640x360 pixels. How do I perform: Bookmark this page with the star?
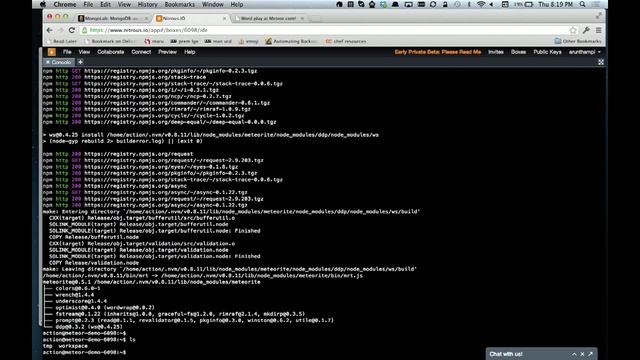[x=573, y=30]
